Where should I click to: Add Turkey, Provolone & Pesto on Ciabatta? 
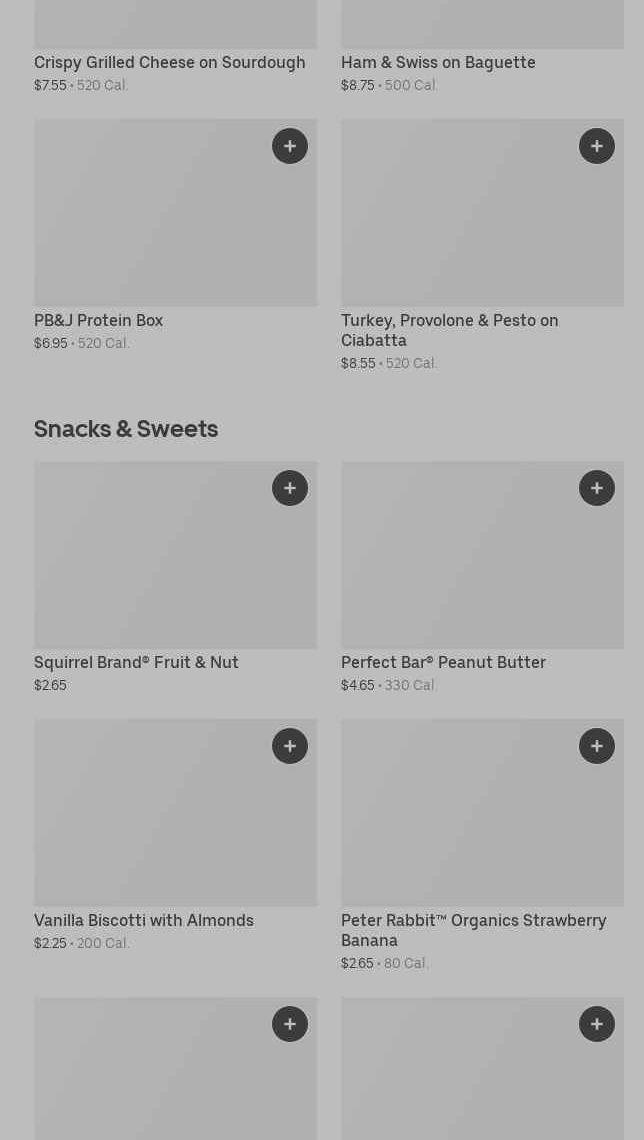pos(597,146)
